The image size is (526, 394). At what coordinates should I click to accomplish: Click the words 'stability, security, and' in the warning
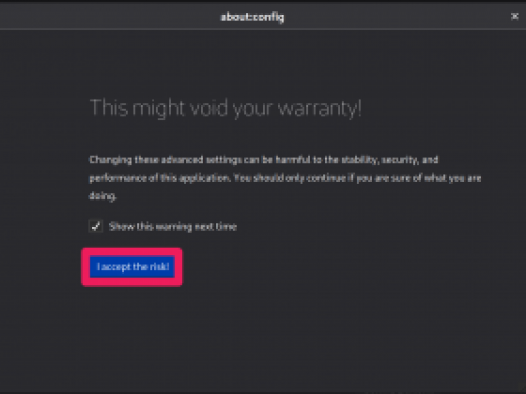point(390,160)
